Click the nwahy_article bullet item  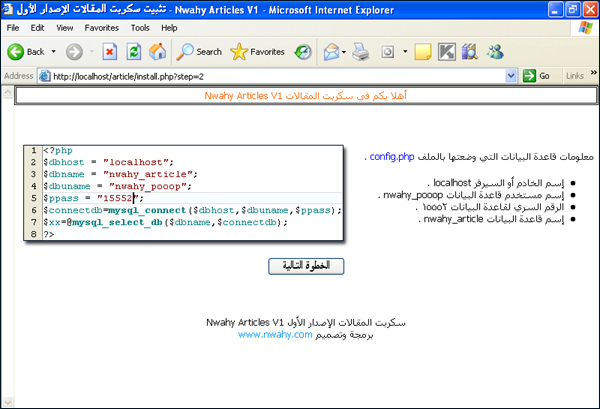491,219
